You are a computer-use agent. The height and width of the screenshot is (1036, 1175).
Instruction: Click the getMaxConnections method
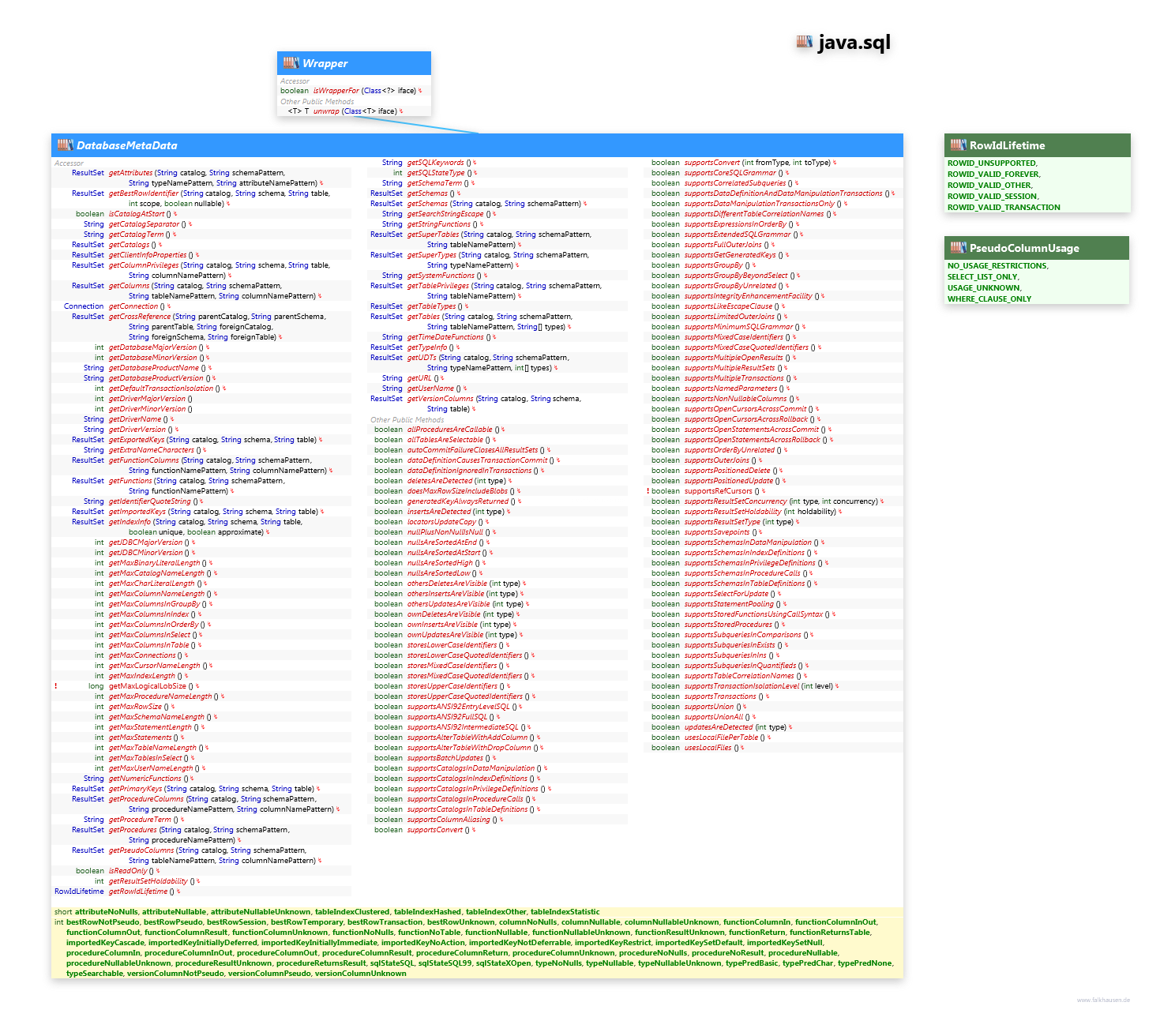142,655
